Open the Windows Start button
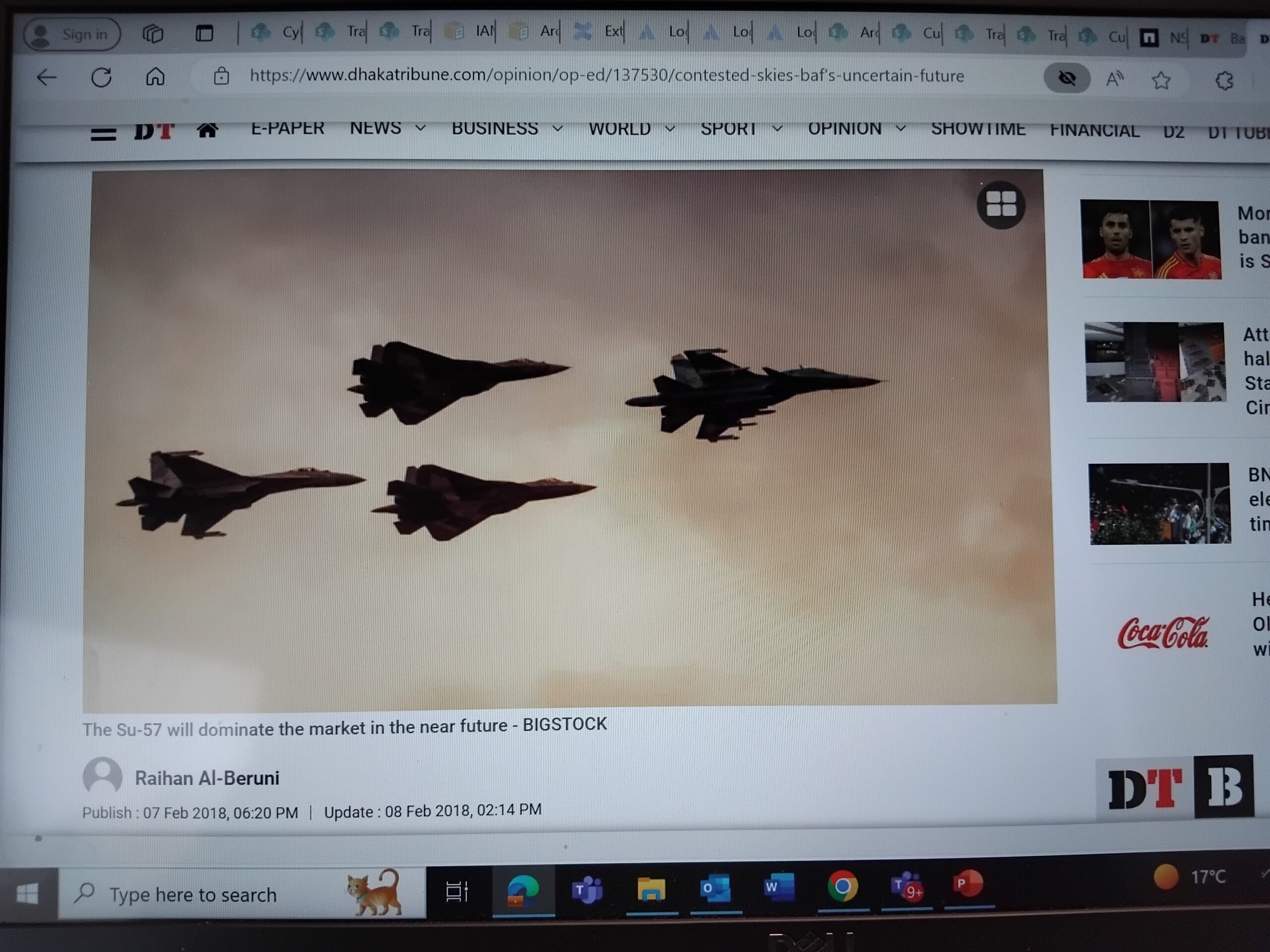This screenshot has width=1270, height=952. click(x=28, y=894)
